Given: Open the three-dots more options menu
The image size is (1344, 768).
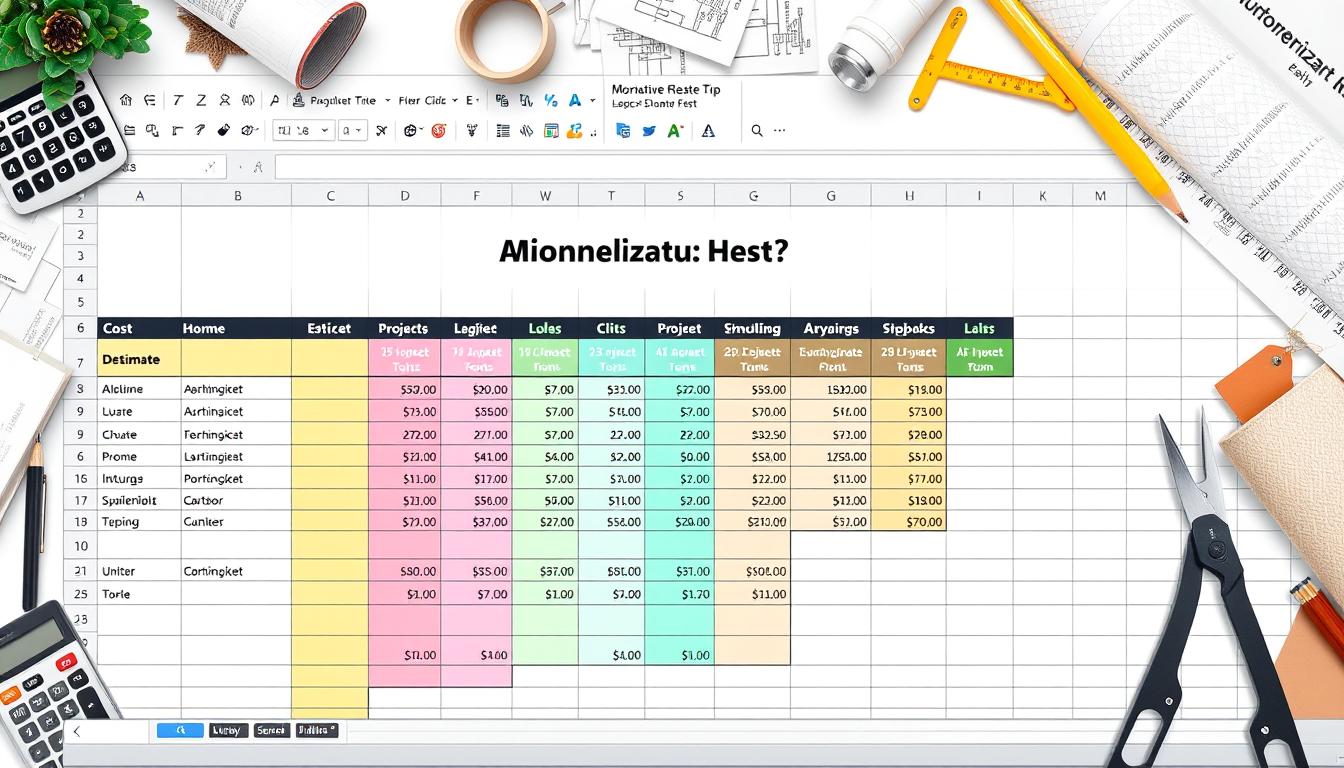Looking at the screenshot, I should click(780, 130).
